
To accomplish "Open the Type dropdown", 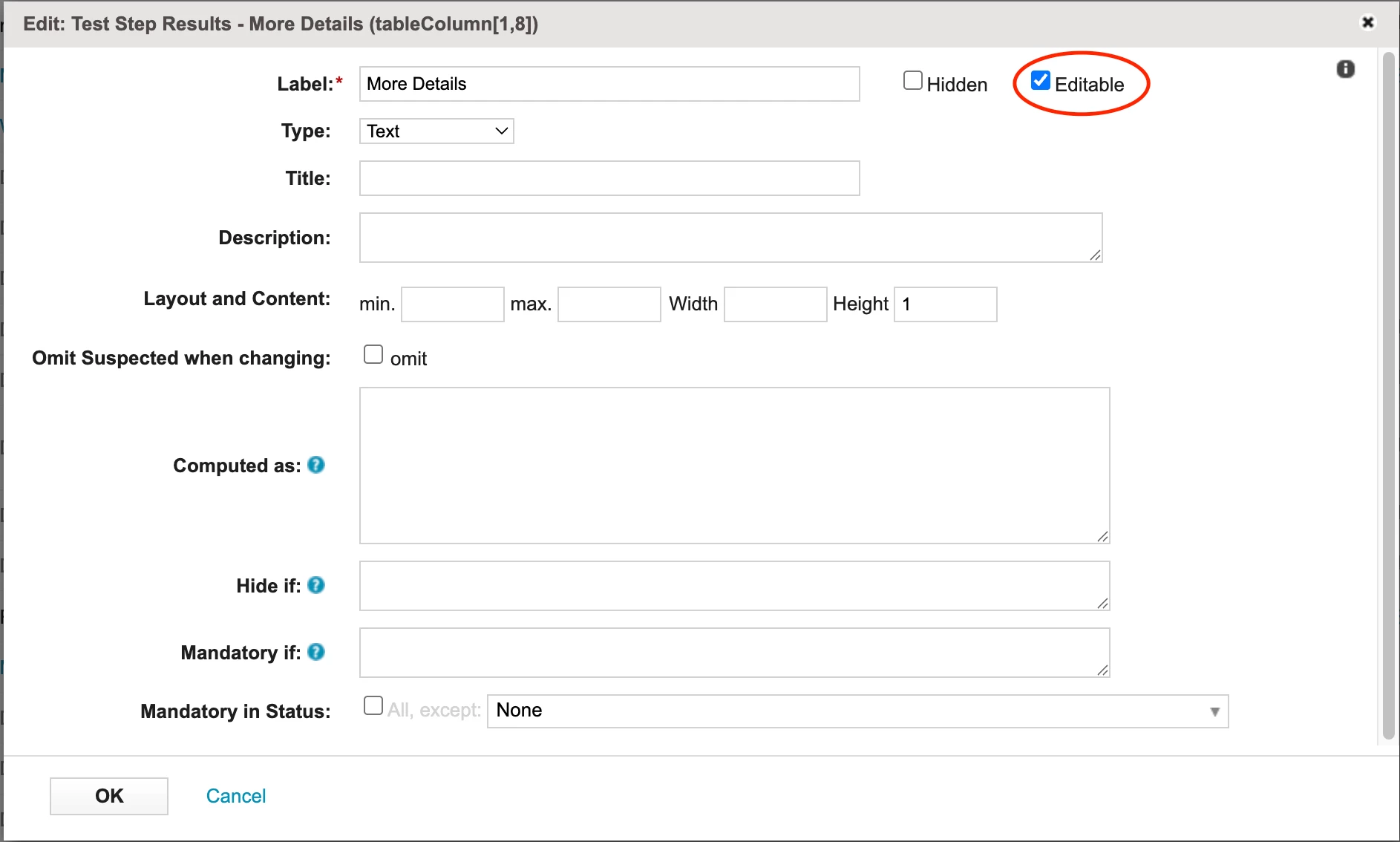I will (x=436, y=131).
